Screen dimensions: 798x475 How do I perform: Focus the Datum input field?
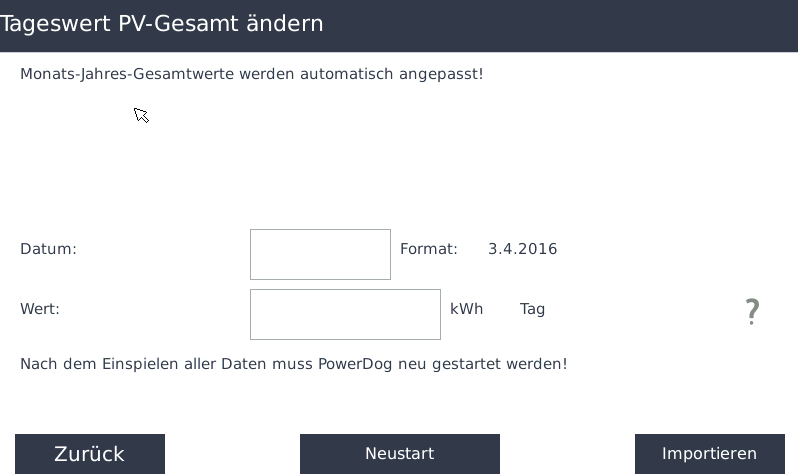tap(320, 255)
